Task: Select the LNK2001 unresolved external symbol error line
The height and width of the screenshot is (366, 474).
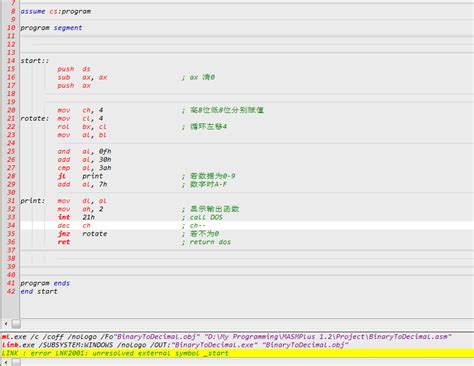Action: 237,353
